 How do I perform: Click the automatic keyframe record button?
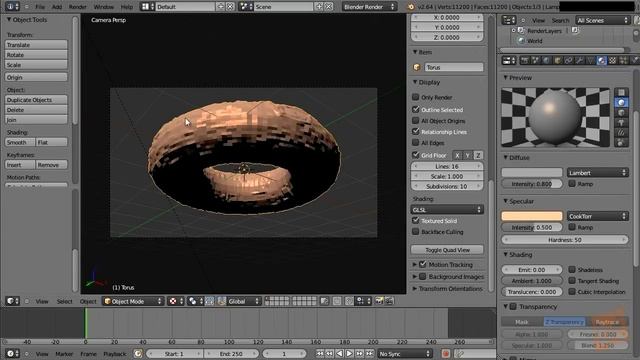445,353
